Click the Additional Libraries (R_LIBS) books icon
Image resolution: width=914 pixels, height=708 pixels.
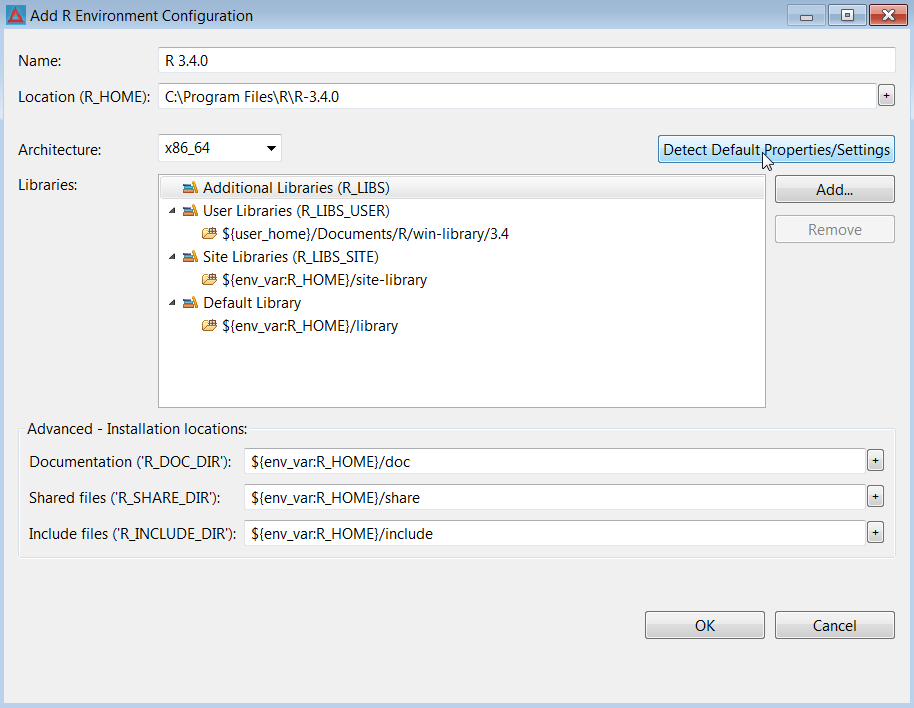pos(190,188)
